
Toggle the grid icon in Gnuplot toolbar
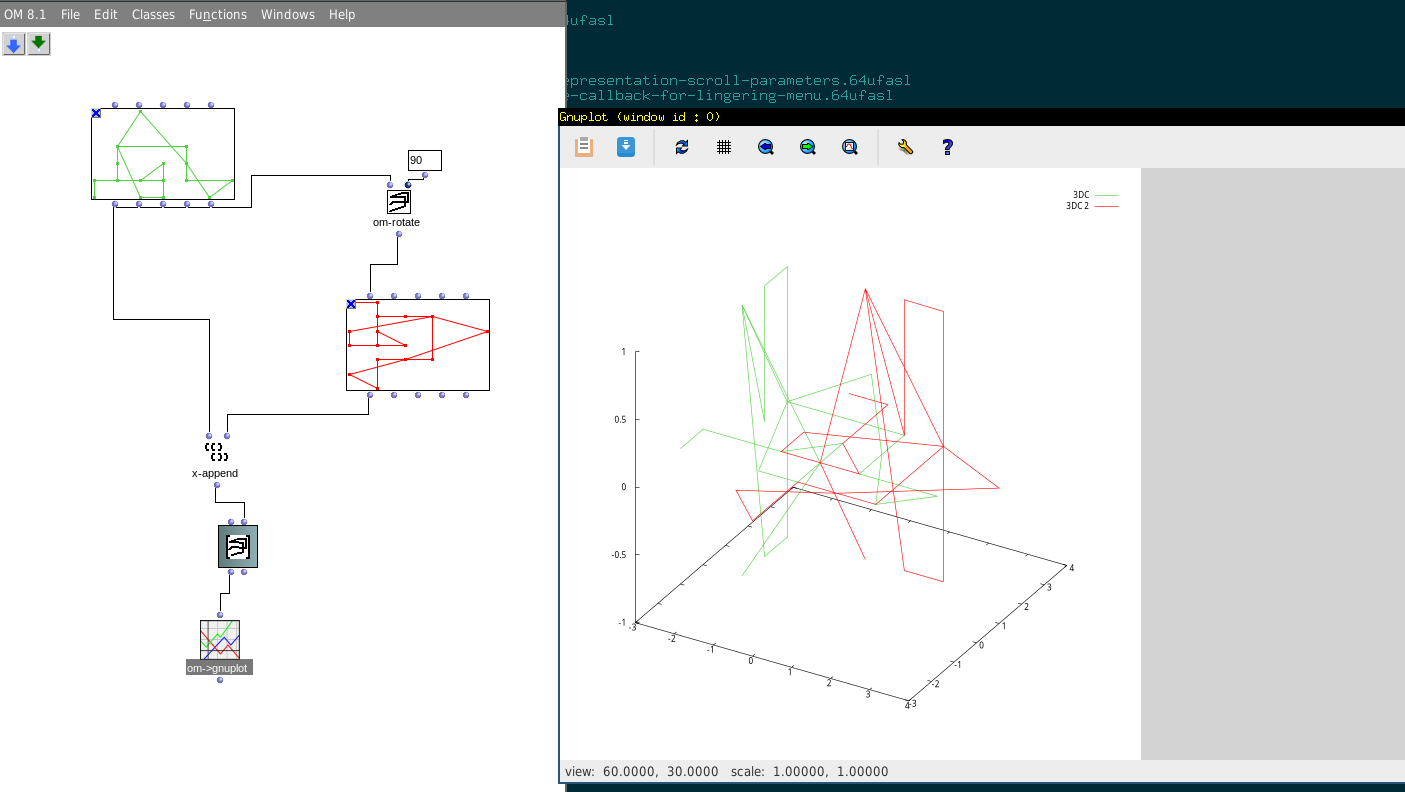pyautogui.click(x=724, y=147)
